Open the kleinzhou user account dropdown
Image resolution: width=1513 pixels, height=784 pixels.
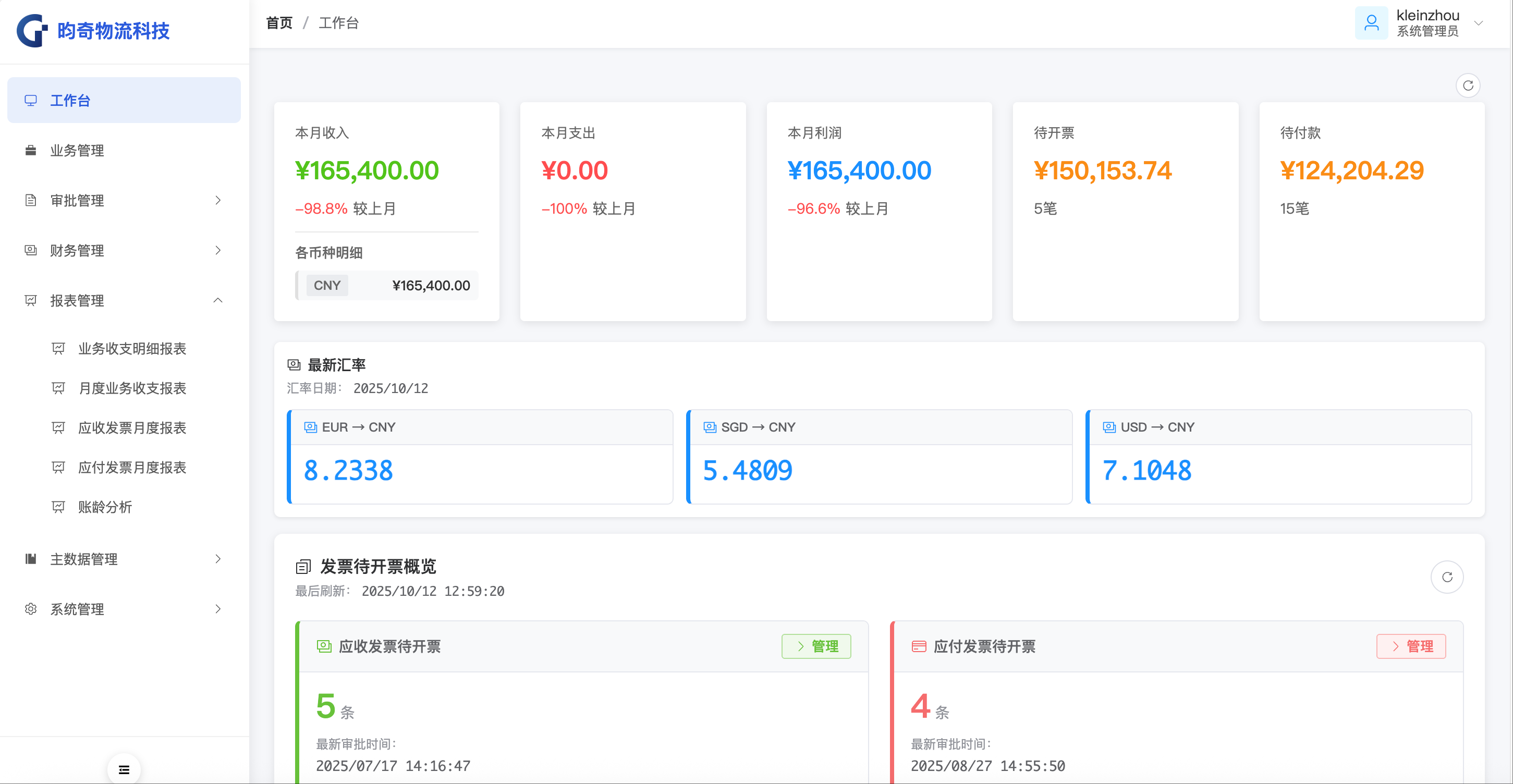(1479, 23)
